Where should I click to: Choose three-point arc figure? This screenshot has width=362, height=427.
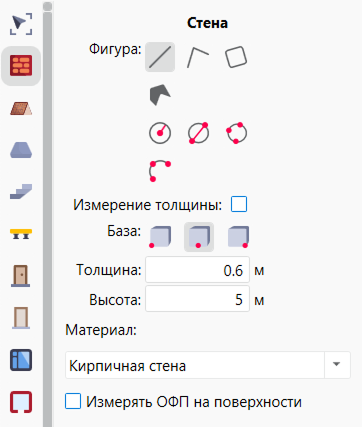pyautogui.click(x=160, y=171)
